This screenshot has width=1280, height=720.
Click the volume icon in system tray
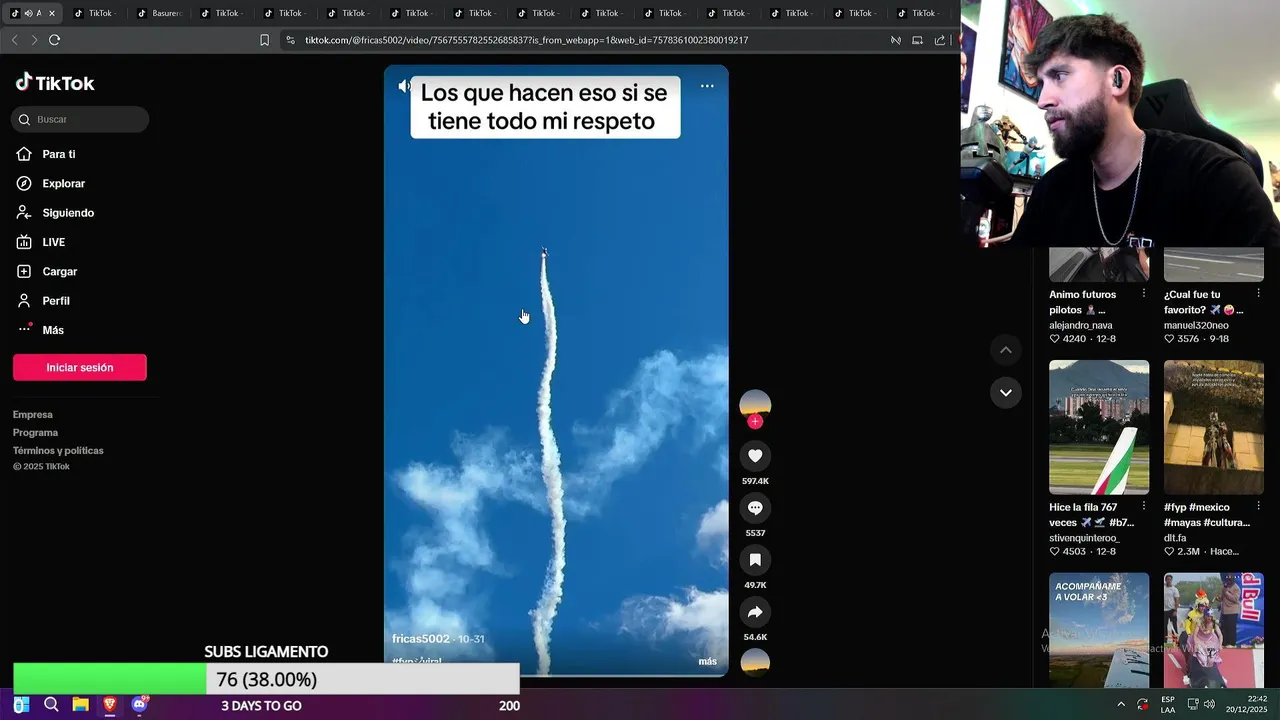pyautogui.click(x=1209, y=705)
